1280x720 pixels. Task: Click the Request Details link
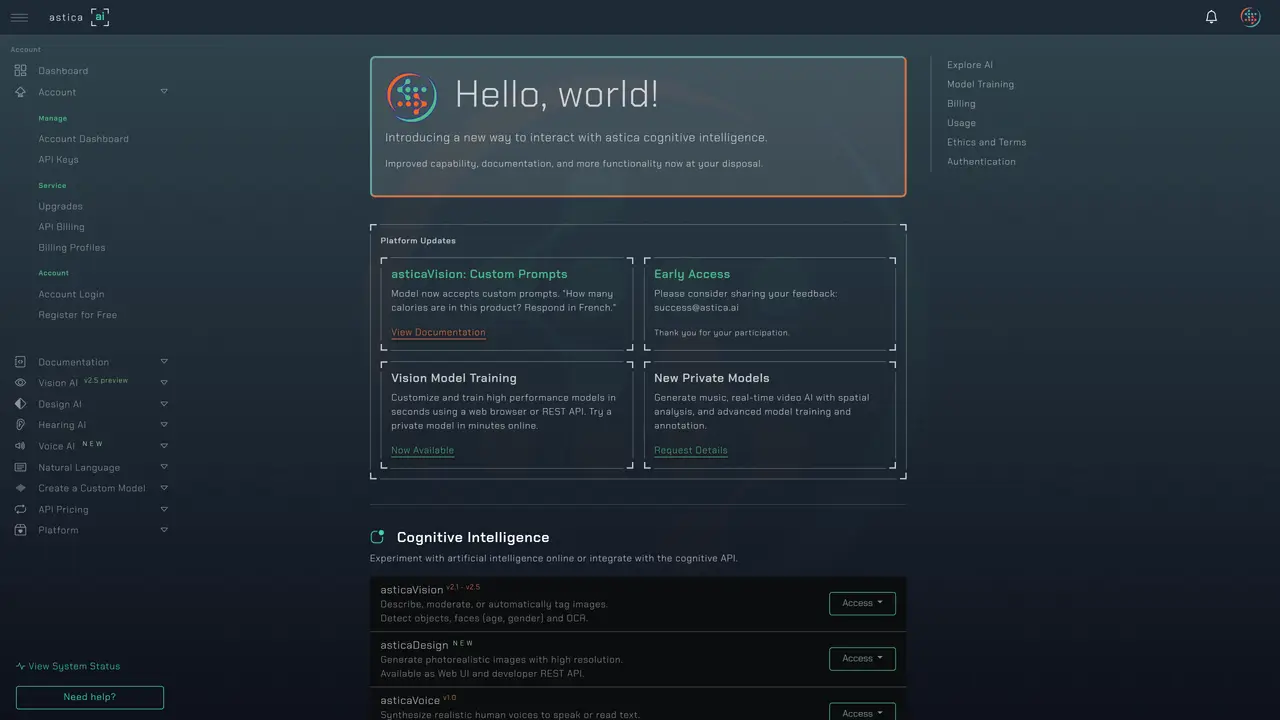690,450
